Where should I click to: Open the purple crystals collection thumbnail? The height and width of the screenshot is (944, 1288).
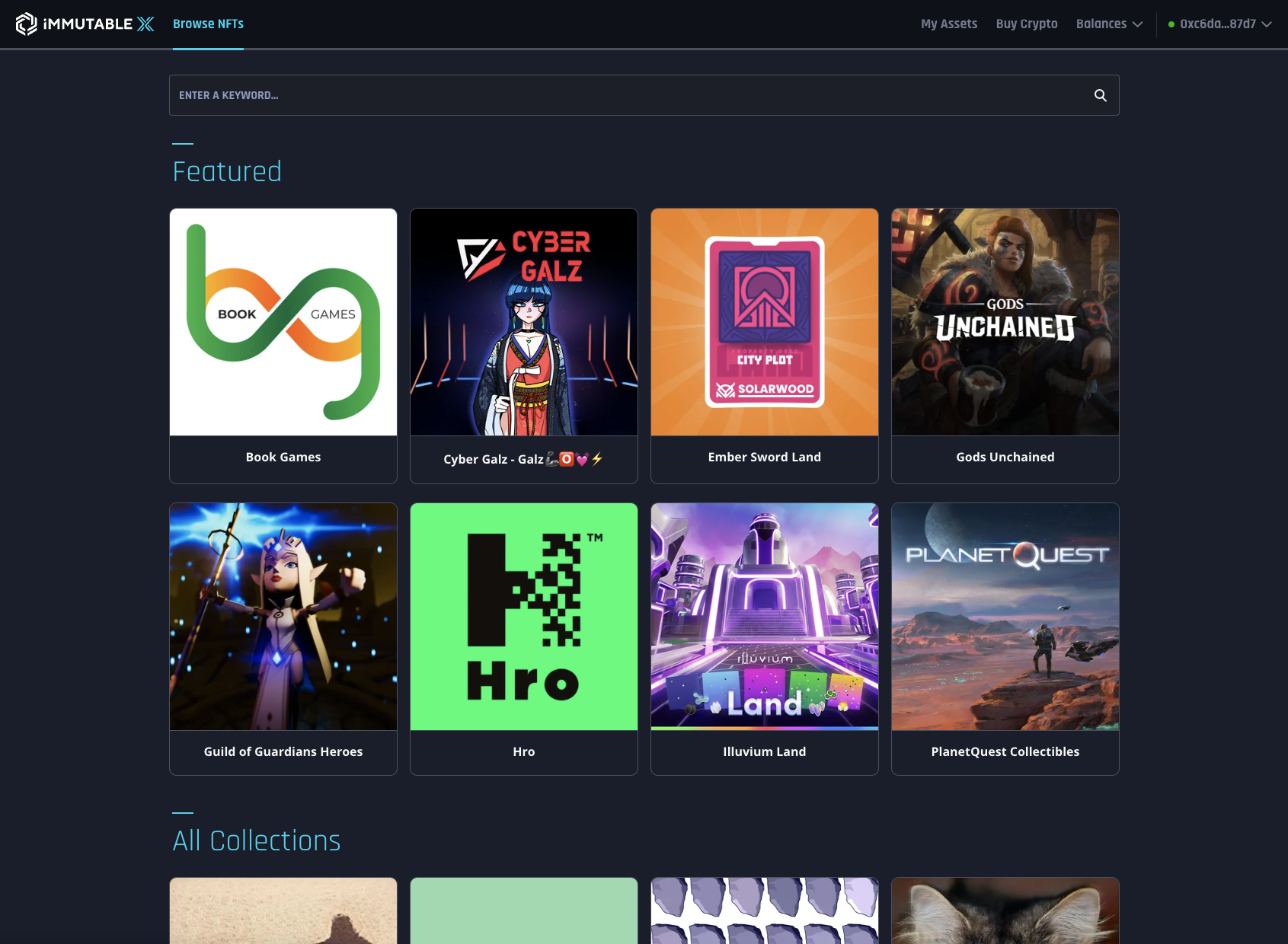click(x=765, y=911)
